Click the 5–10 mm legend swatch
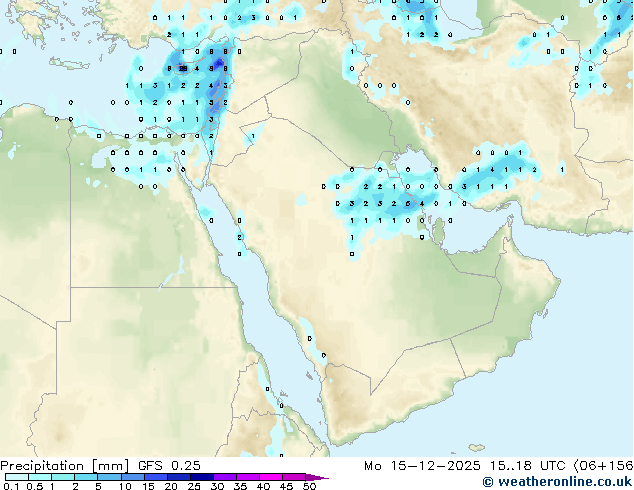The image size is (634, 490). coord(109,477)
